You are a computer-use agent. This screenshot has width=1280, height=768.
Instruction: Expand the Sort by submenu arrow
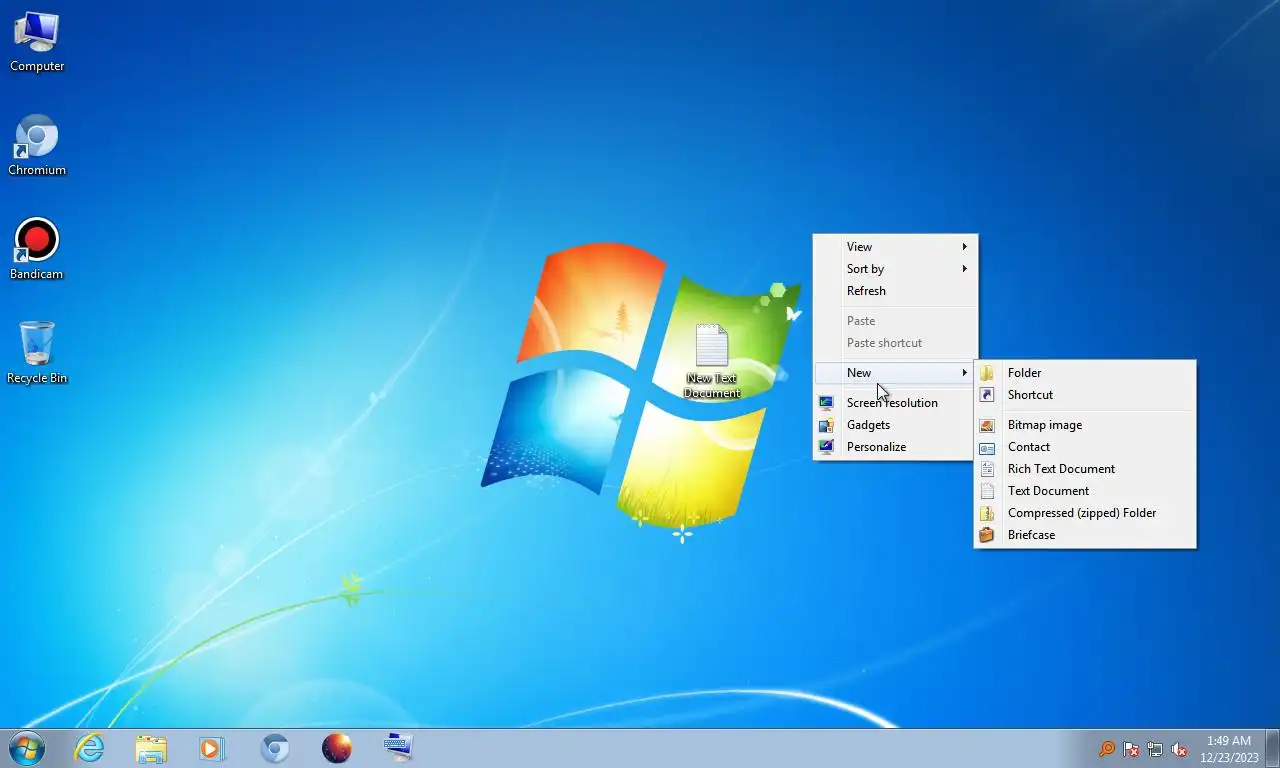(965, 269)
